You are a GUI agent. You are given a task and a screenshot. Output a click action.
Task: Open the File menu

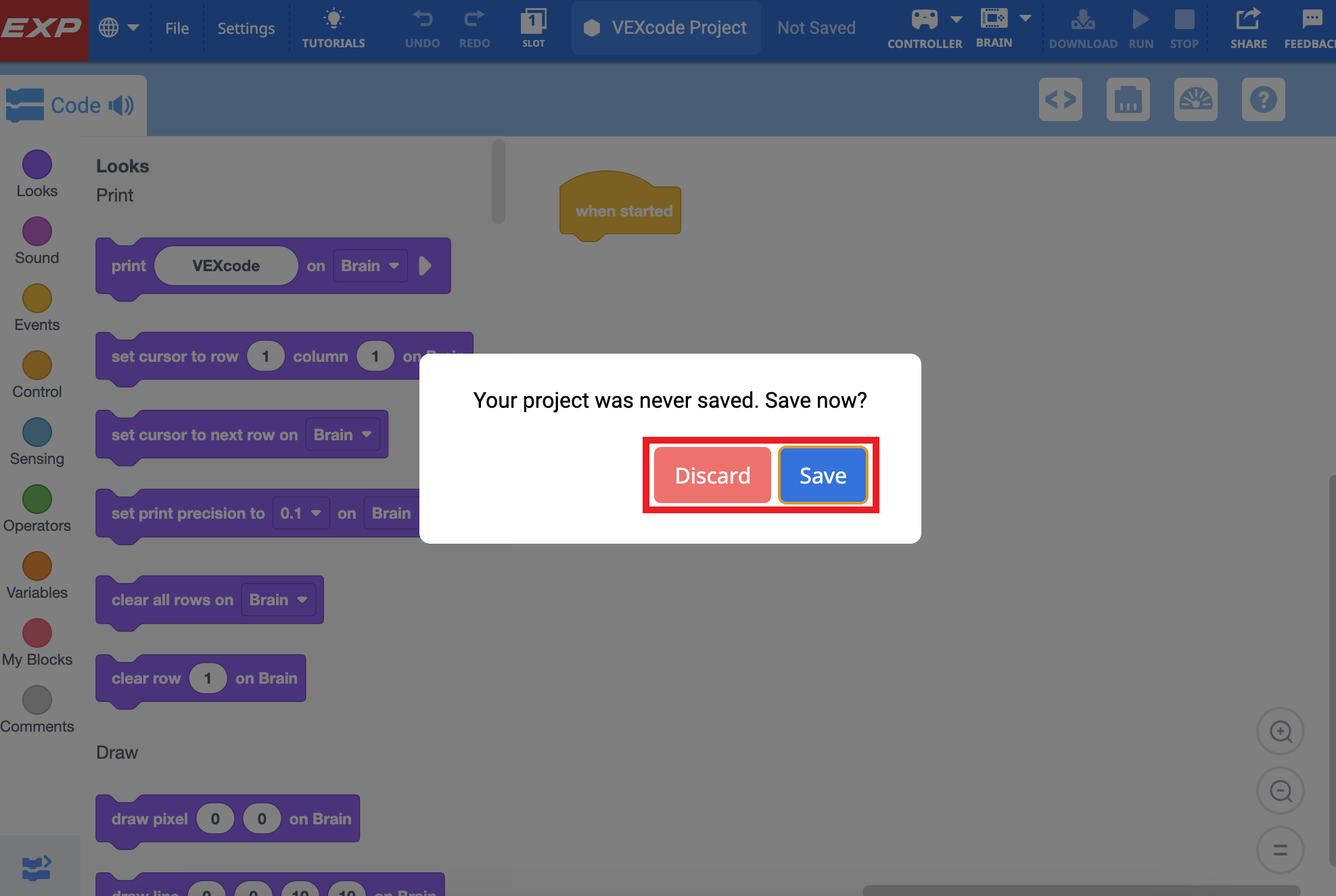(177, 28)
